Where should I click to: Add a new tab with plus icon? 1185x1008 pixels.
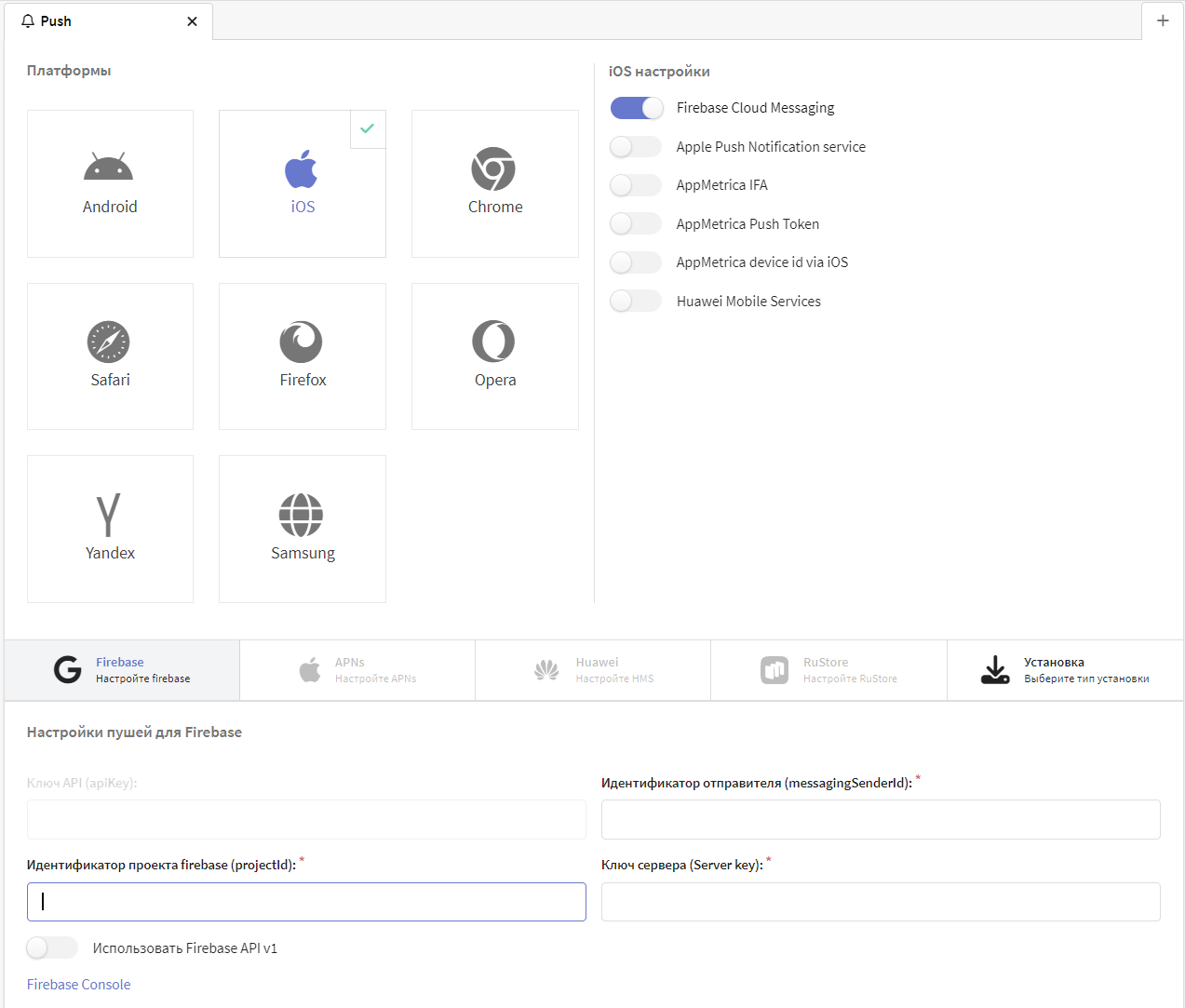1163,20
